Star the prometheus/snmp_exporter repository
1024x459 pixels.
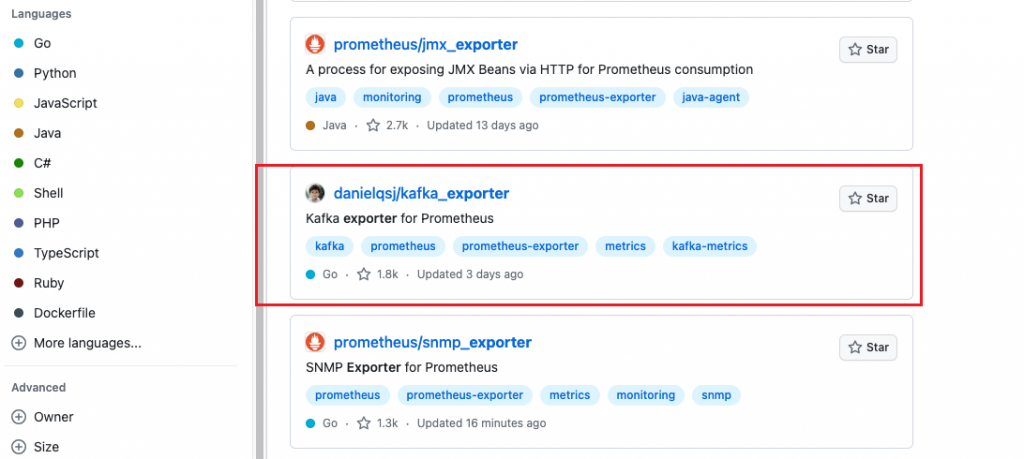click(868, 347)
